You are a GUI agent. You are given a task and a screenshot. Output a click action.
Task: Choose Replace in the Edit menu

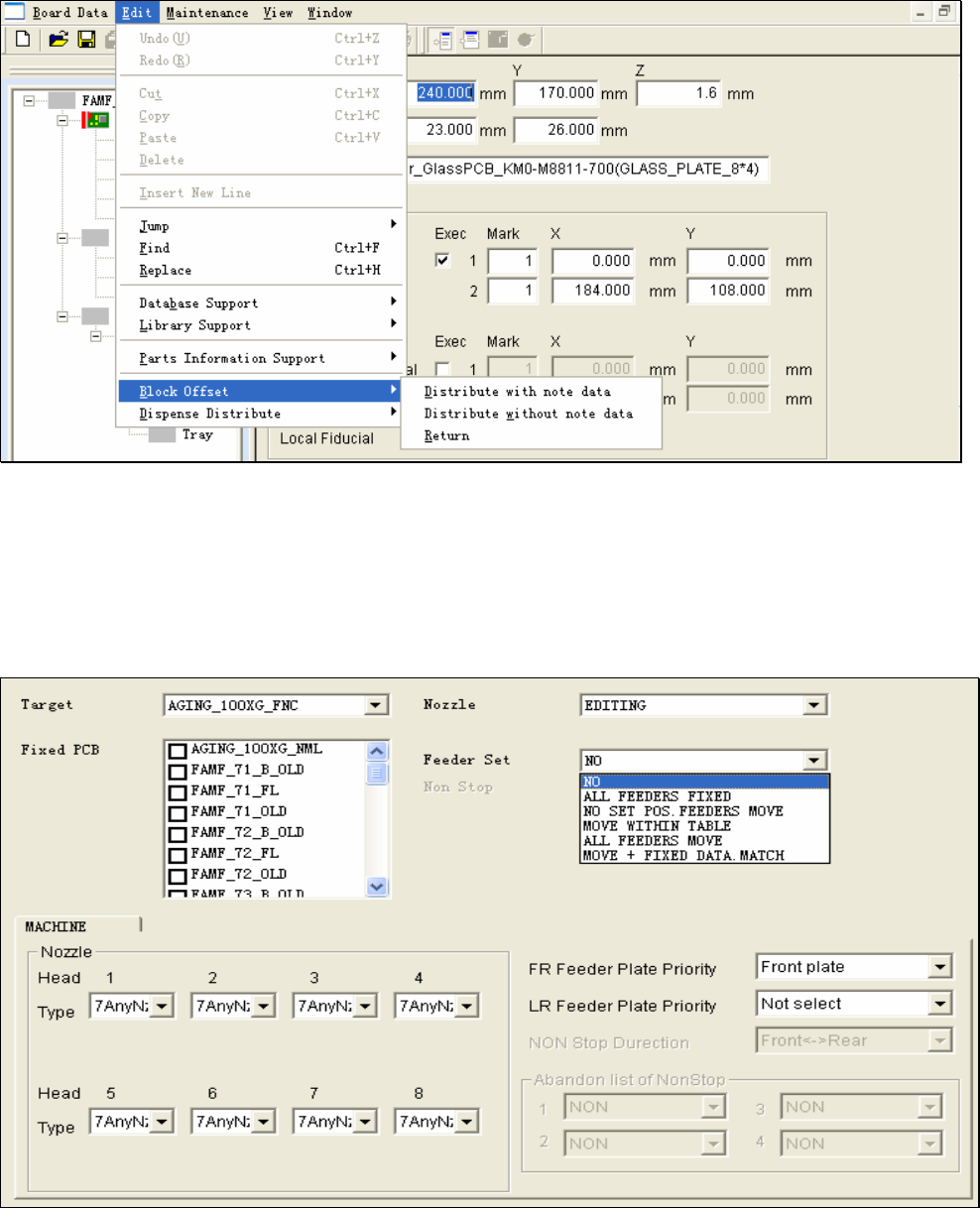pyautogui.click(x=260, y=270)
